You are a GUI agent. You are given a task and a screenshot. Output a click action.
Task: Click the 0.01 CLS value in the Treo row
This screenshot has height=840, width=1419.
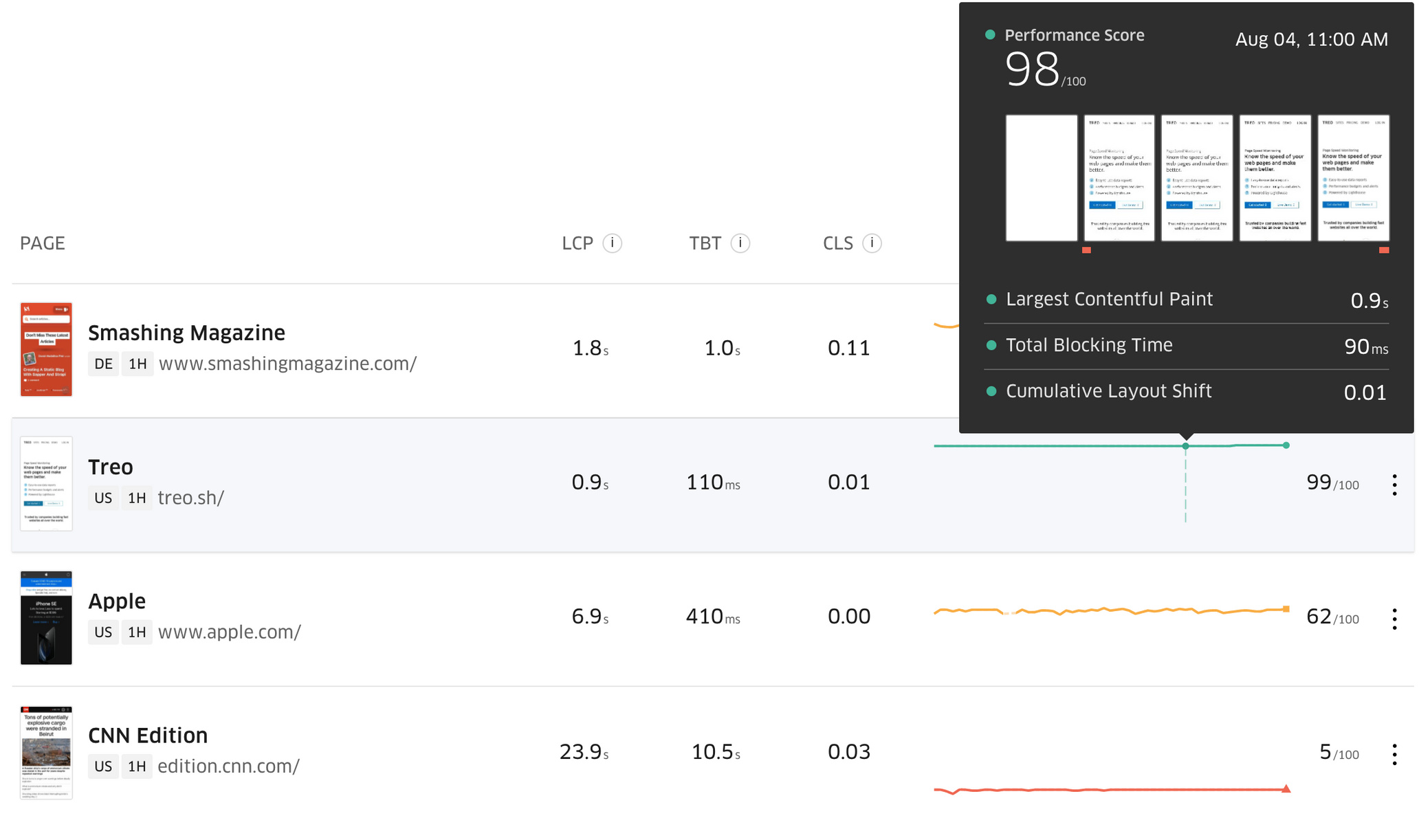[x=849, y=483]
